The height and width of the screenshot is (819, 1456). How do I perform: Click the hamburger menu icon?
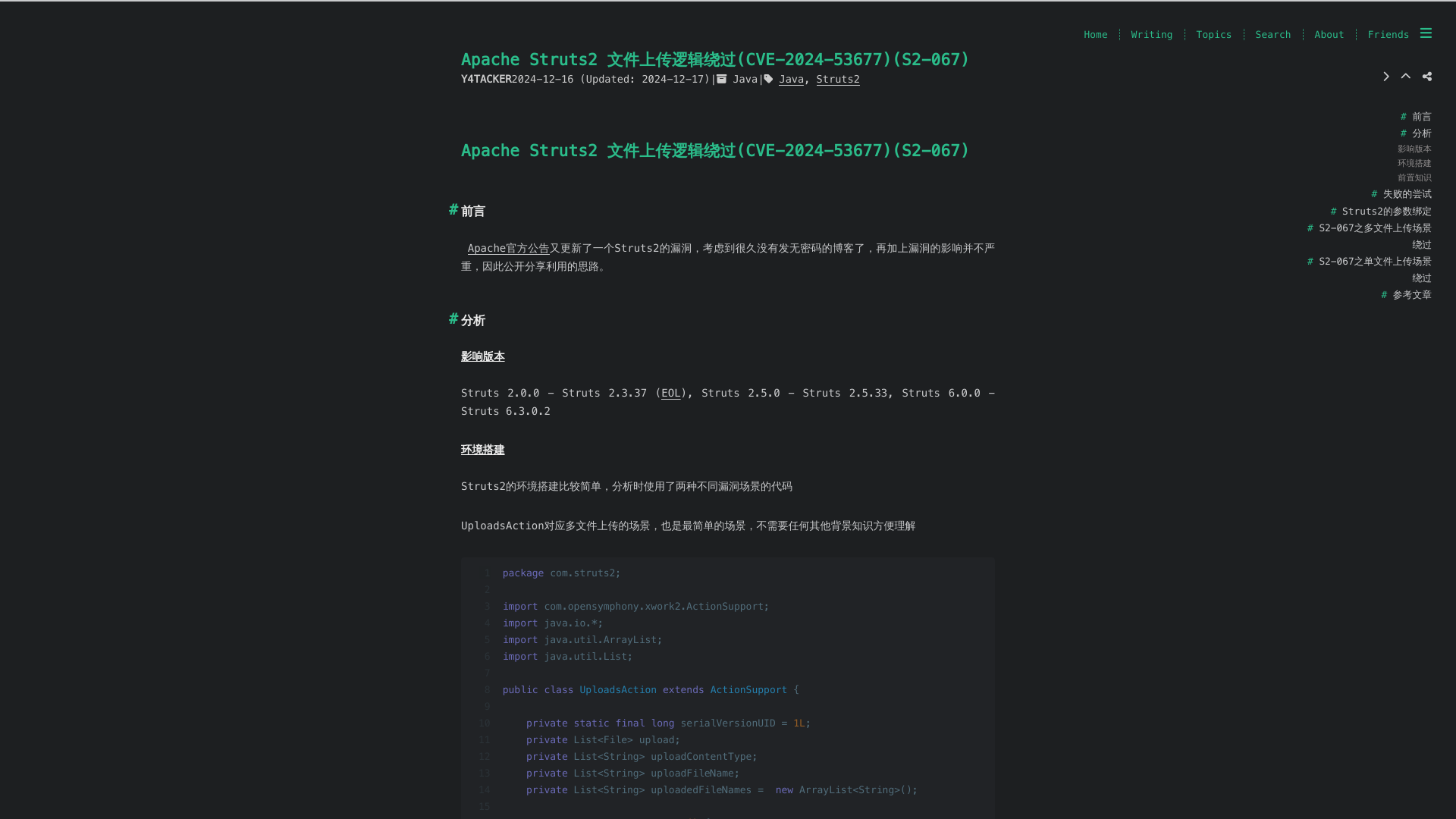click(1426, 33)
